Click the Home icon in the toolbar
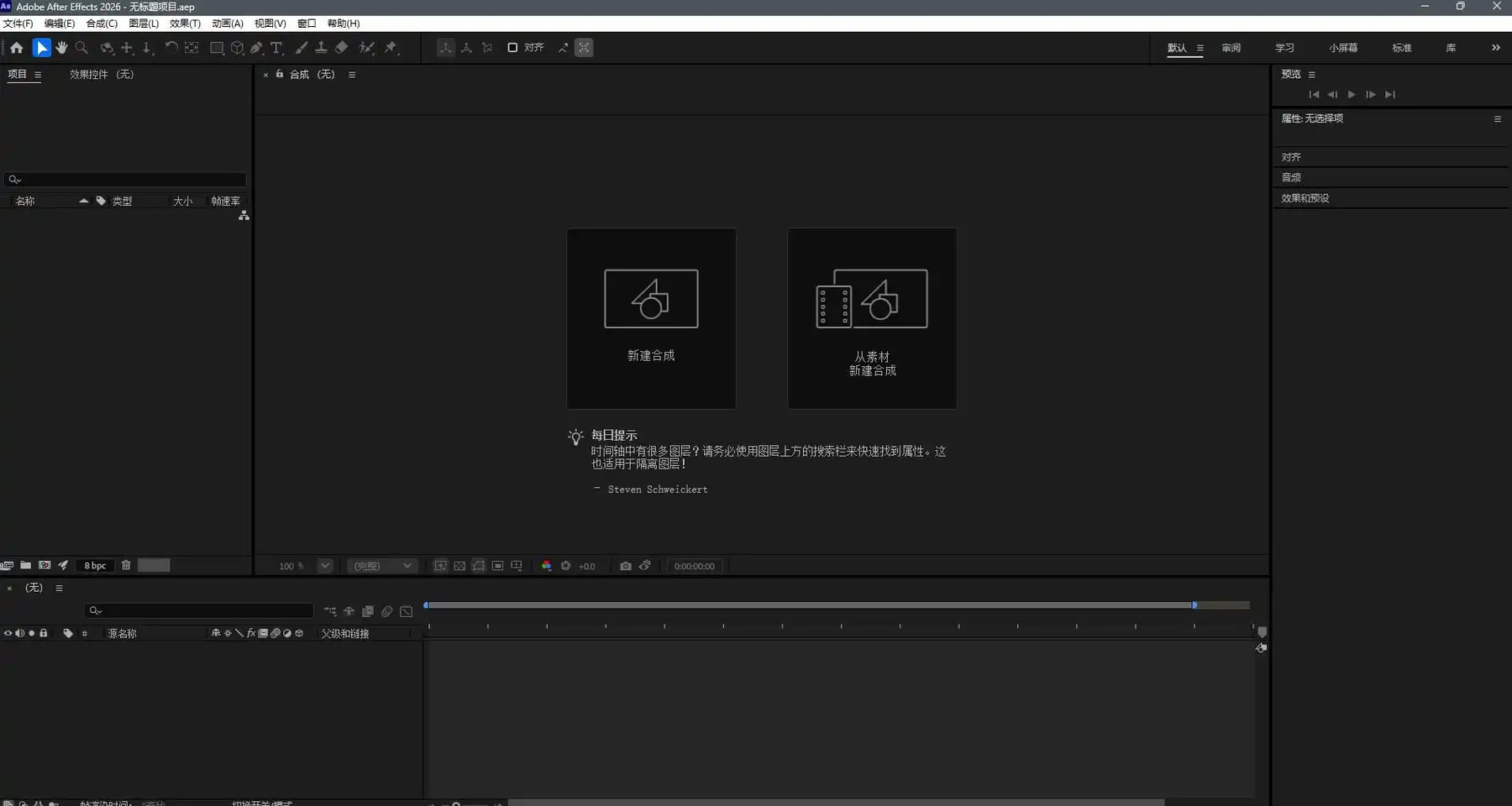This screenshot has width=1512, height=806. [17, 48]
